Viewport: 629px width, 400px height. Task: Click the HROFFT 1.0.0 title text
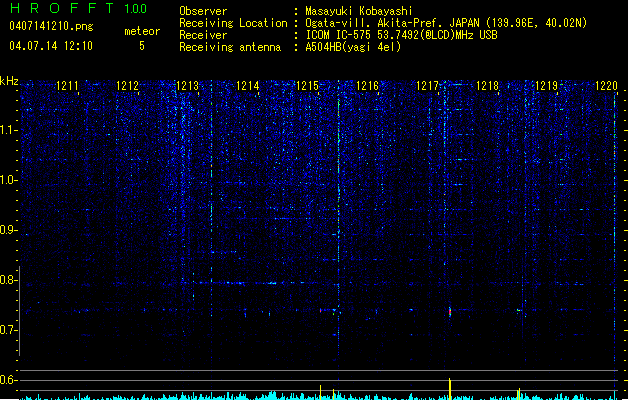pyautogui.click(x=79, y=8)
